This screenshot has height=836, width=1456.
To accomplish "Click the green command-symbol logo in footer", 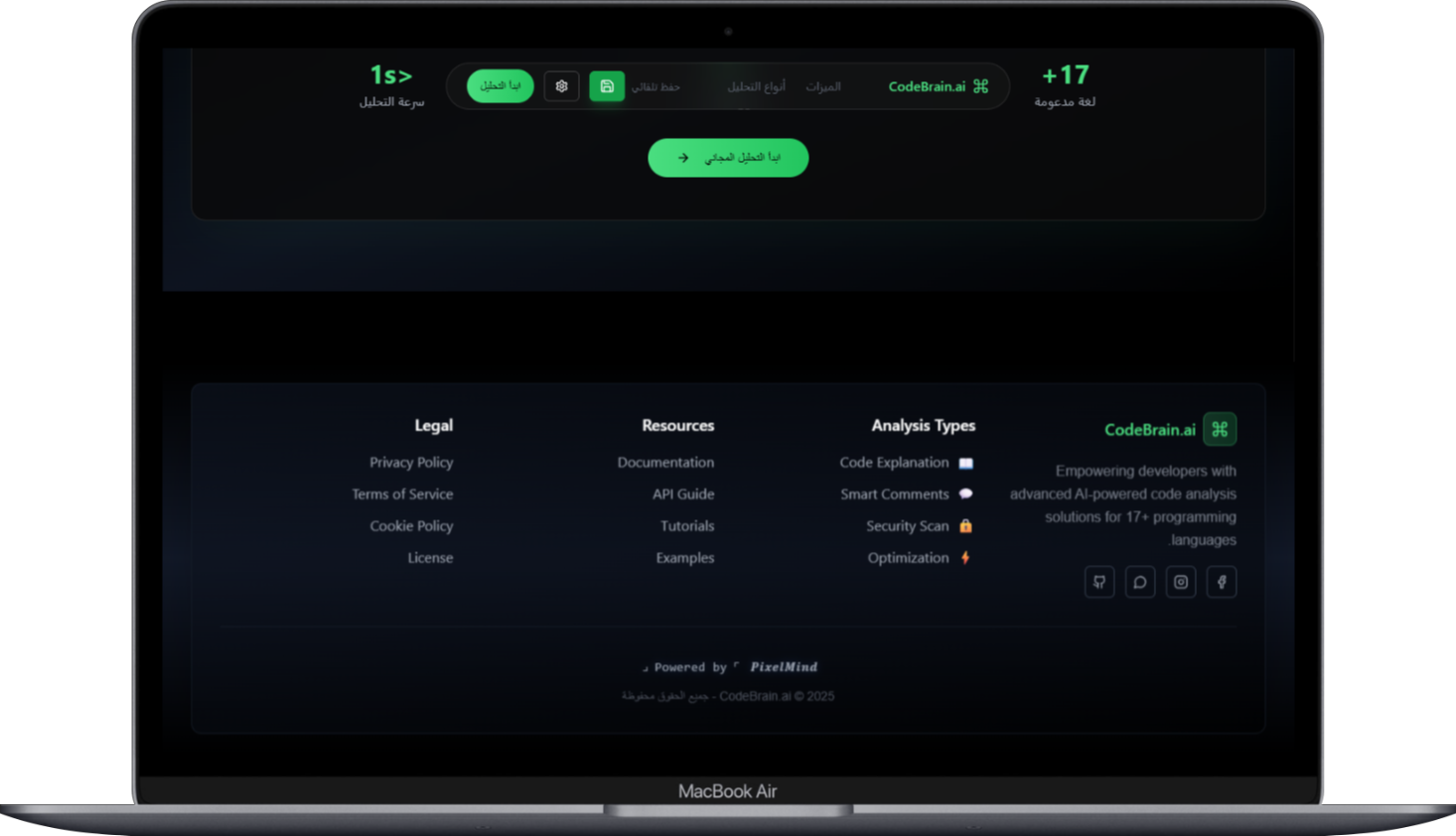I will pyautogui.click(x=1220, y=429).
